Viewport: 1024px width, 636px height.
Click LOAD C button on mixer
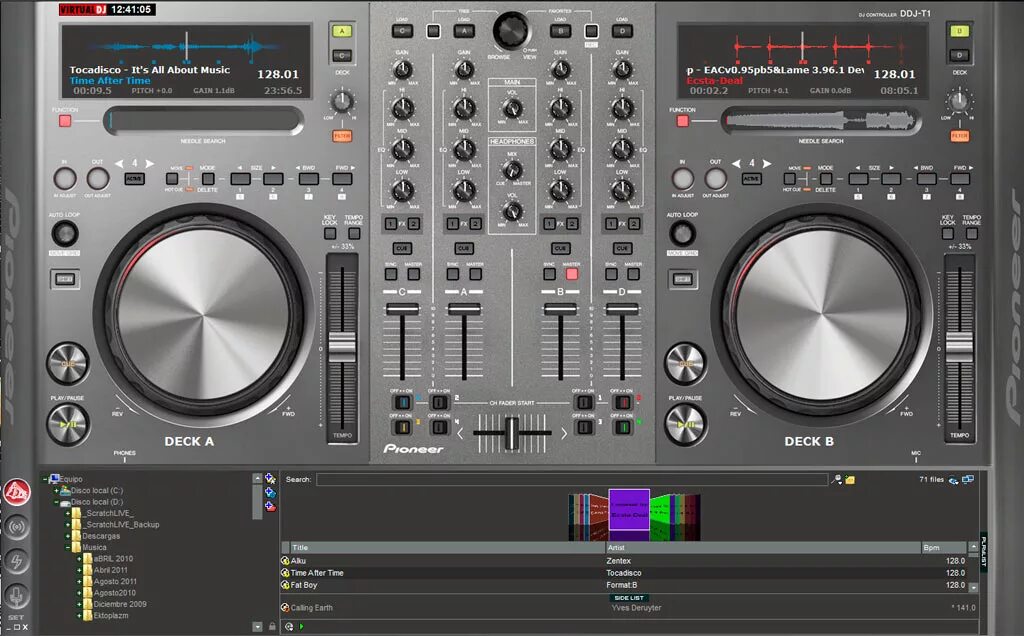(x=402, y=31)
